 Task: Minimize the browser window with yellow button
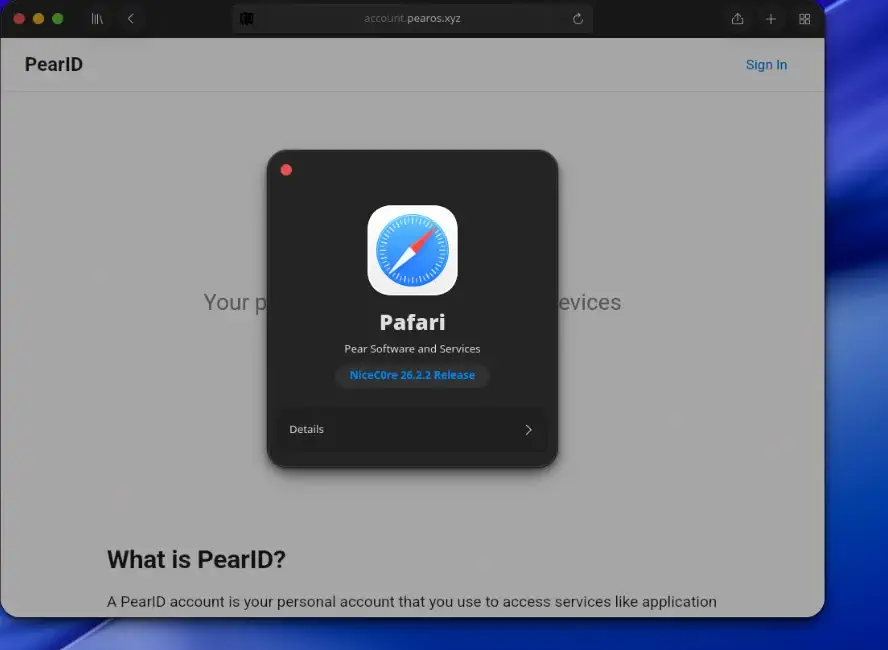click(39, 19)
